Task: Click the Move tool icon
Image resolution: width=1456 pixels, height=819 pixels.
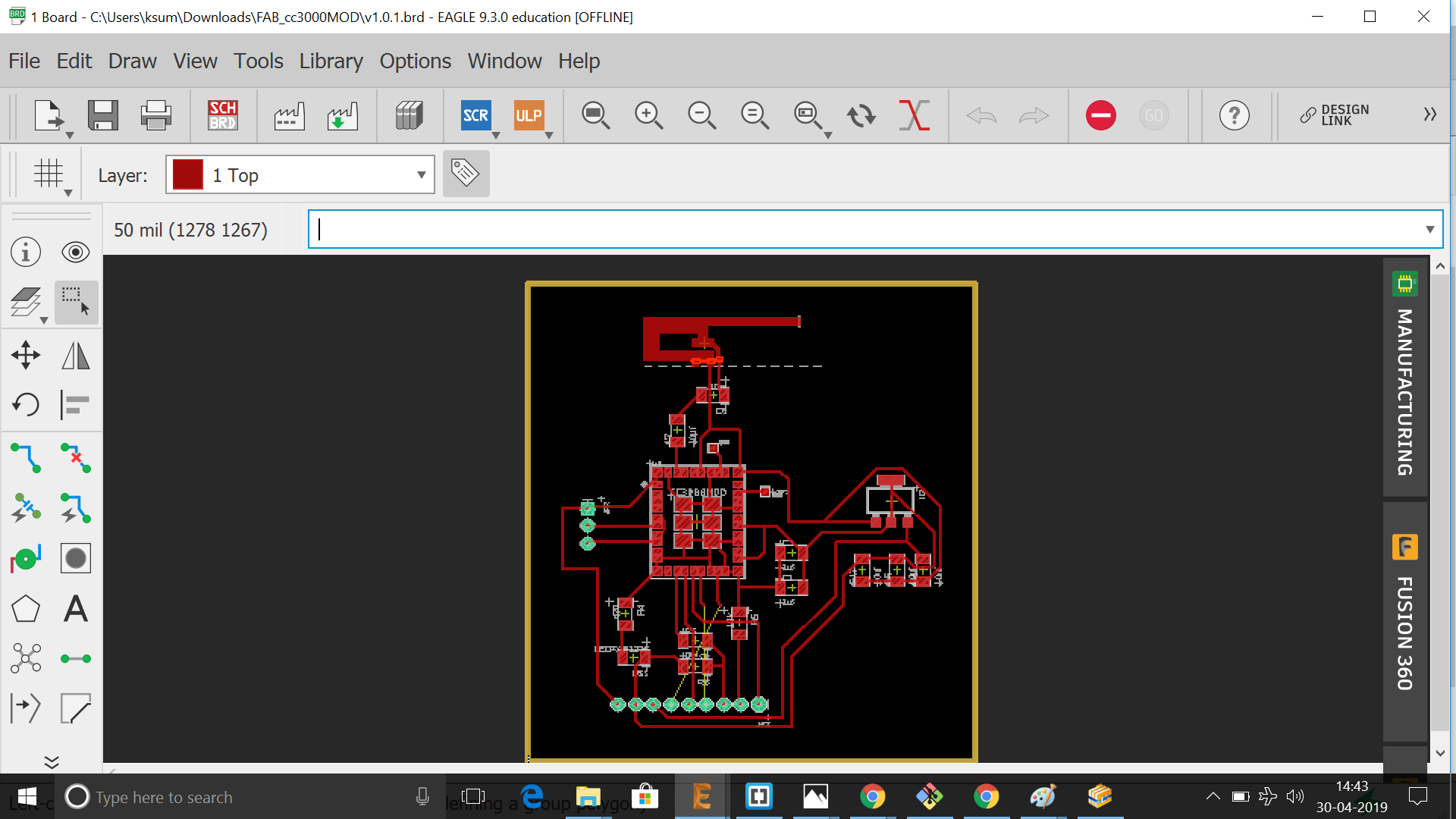Action: [26, 355]
